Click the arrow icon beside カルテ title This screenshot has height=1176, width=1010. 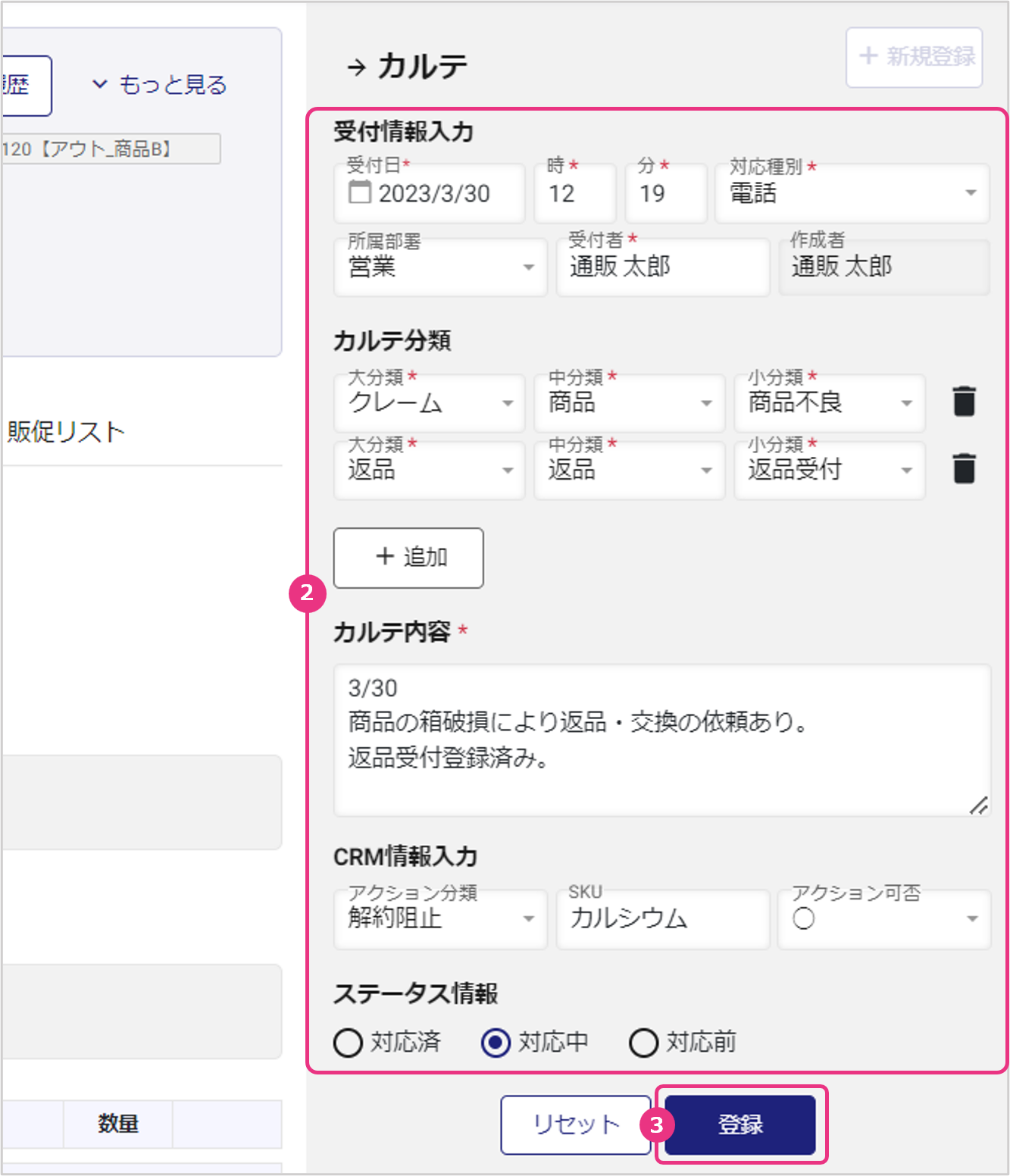356,68
